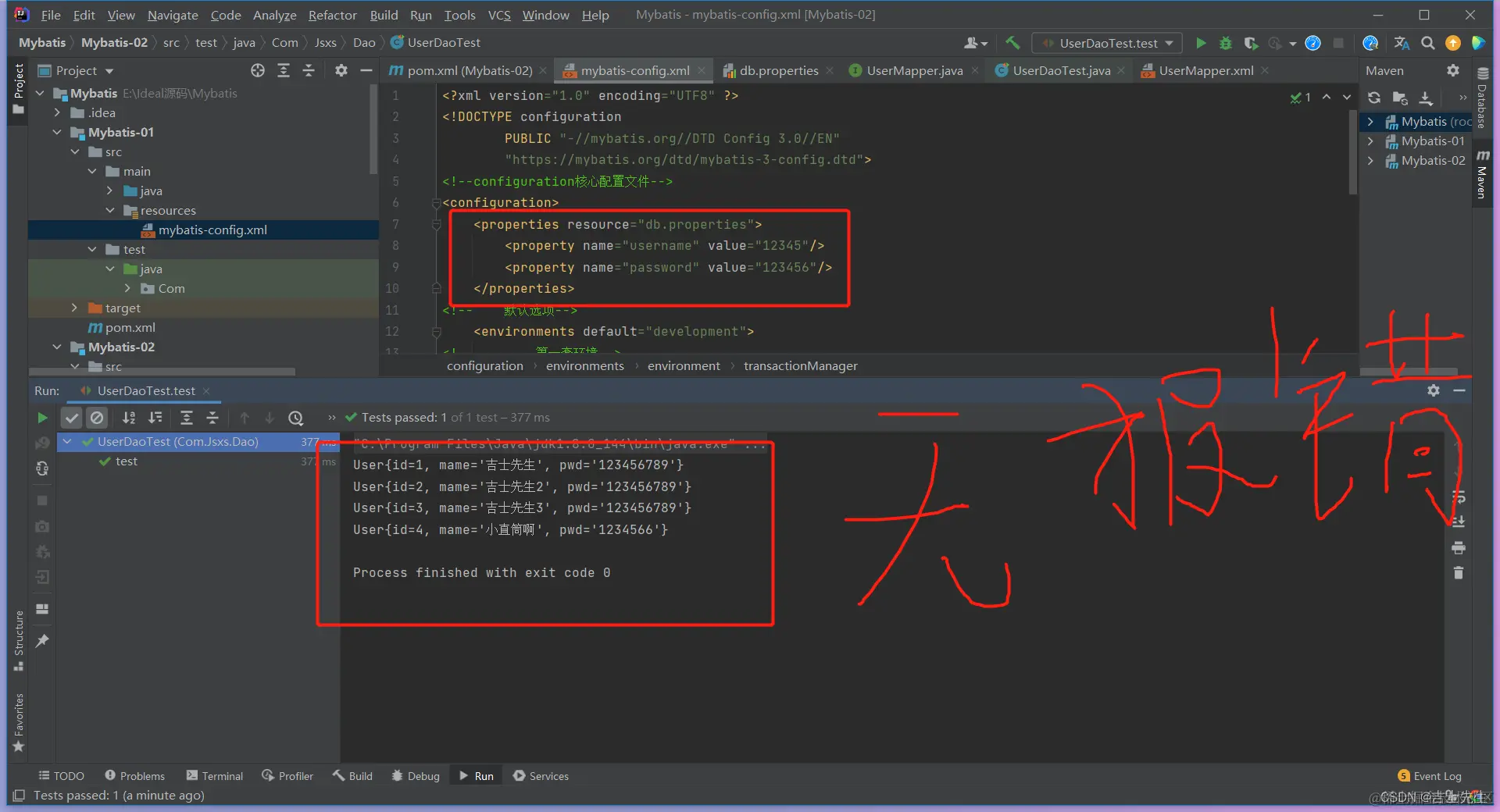Open Search Everywhere magnifier icon
The height and width of the screenshot is (812, 1500).
1427,43
